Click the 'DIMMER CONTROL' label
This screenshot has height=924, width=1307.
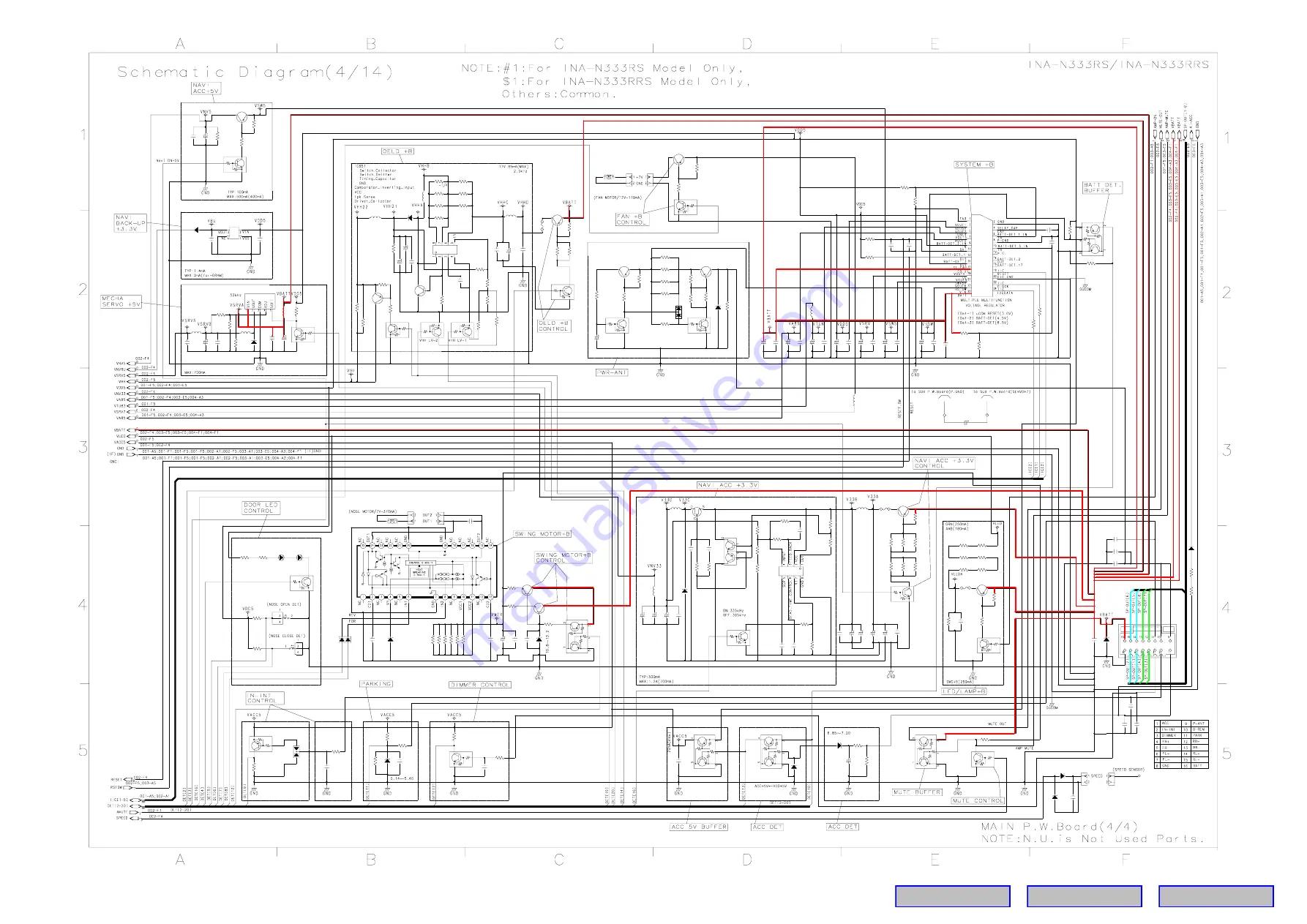(480, 685)
